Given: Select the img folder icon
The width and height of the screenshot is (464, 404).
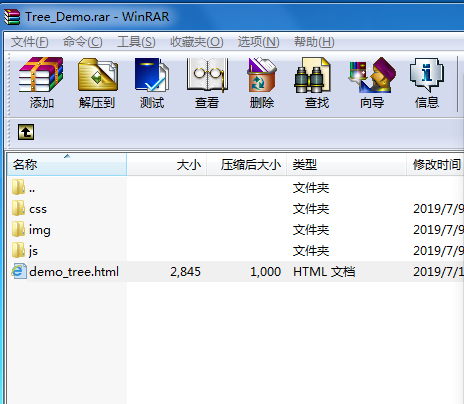Looking at the screenshot, I should (18, 229).
